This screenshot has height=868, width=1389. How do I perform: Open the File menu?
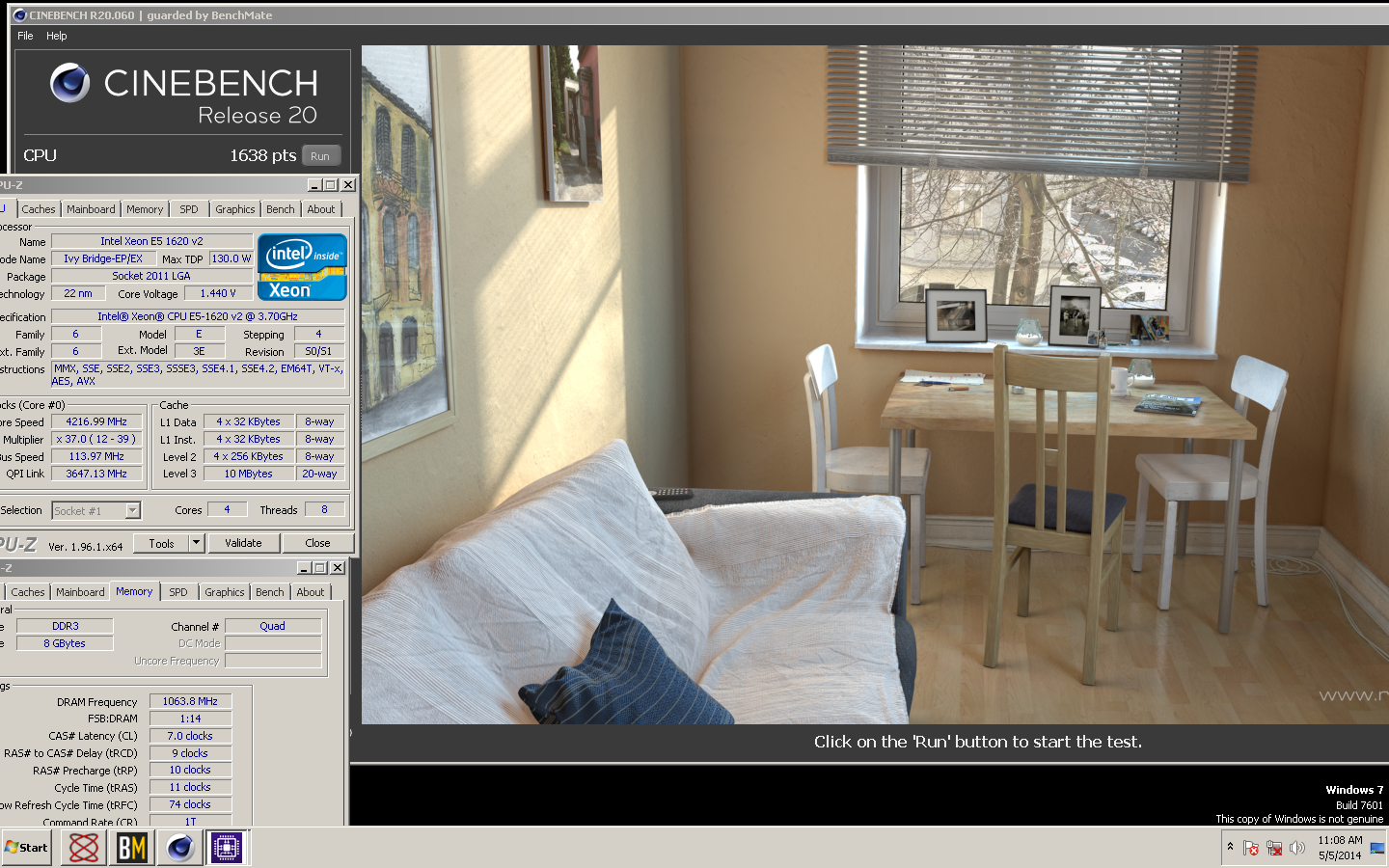point(25,36)
